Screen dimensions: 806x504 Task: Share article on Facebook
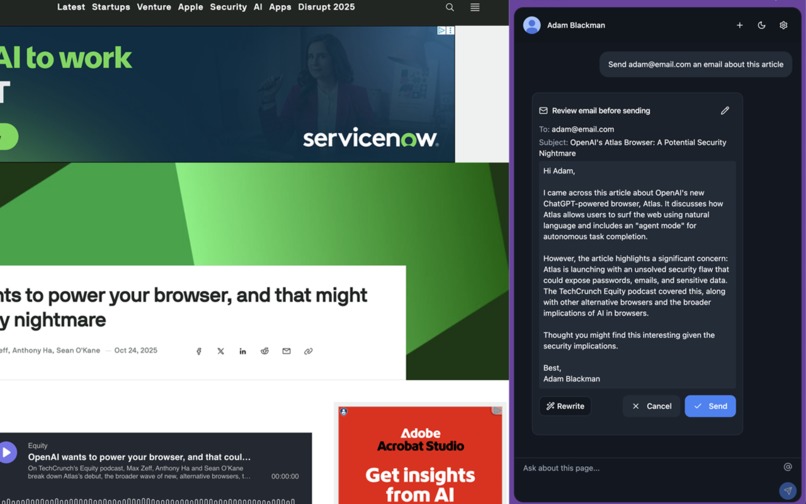(199, 351)
